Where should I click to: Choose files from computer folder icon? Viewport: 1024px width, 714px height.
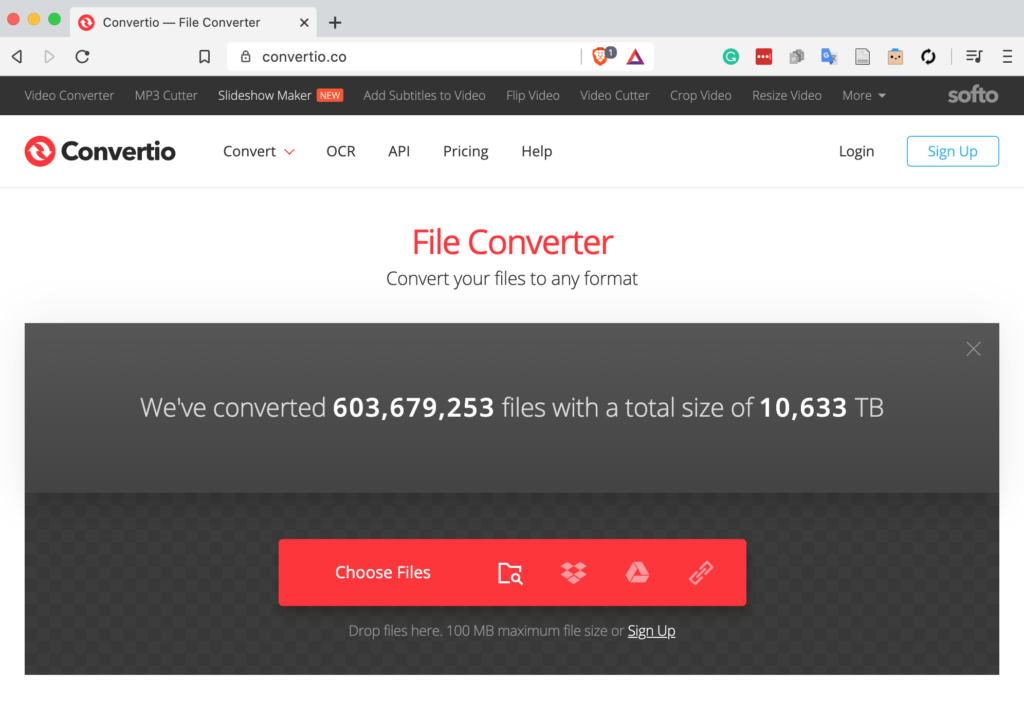pos(510,573)
